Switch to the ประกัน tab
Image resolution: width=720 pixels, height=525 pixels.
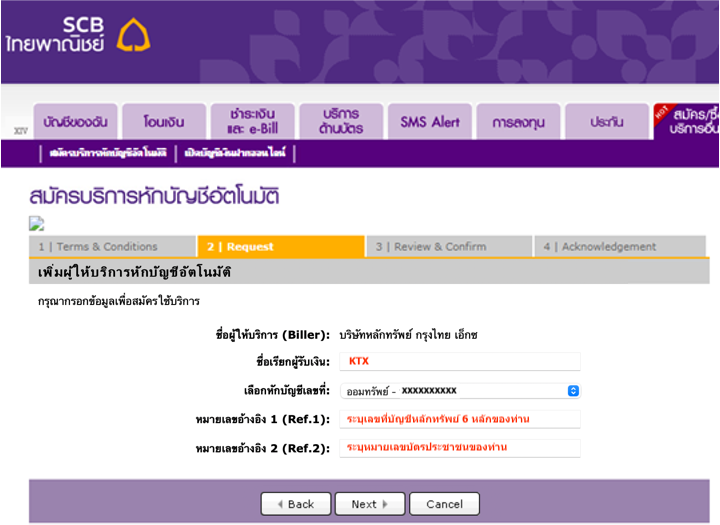tap(606, 122)
